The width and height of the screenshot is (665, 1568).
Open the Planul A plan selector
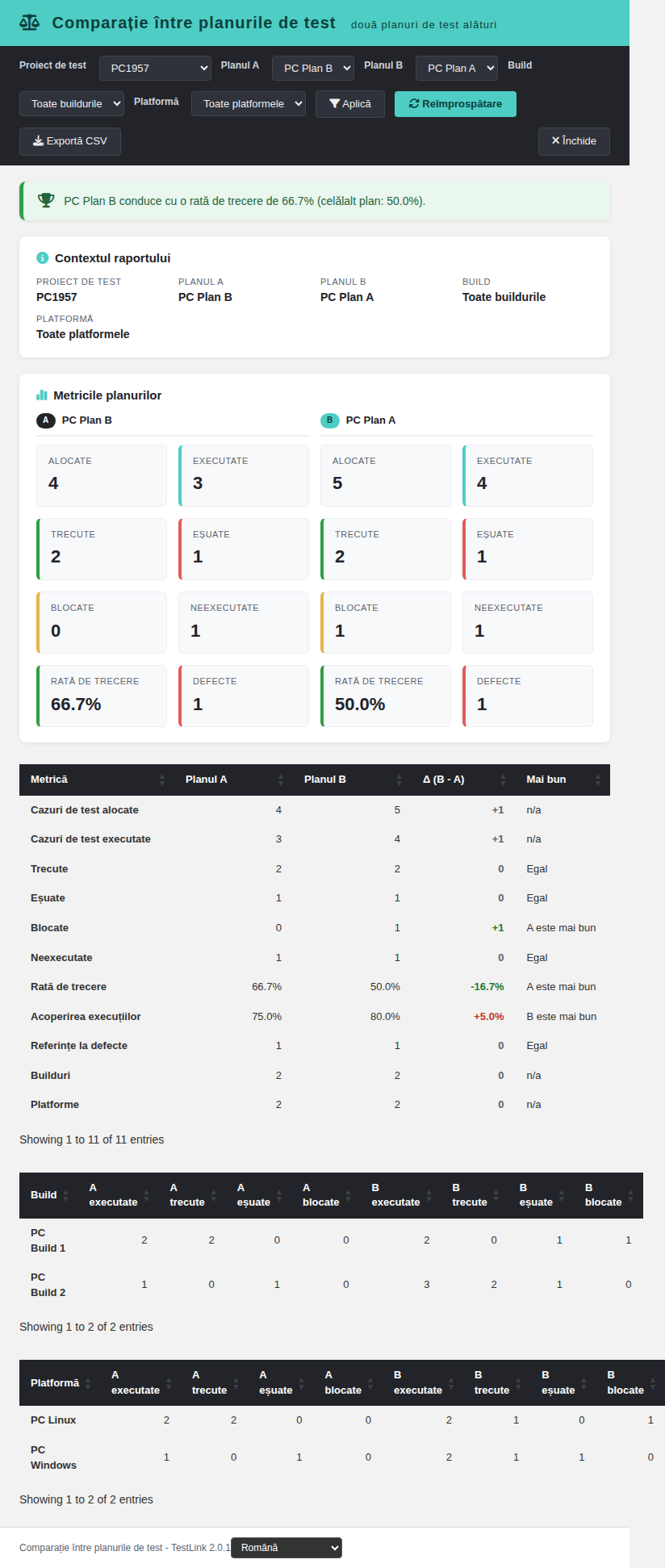point(313,69)
